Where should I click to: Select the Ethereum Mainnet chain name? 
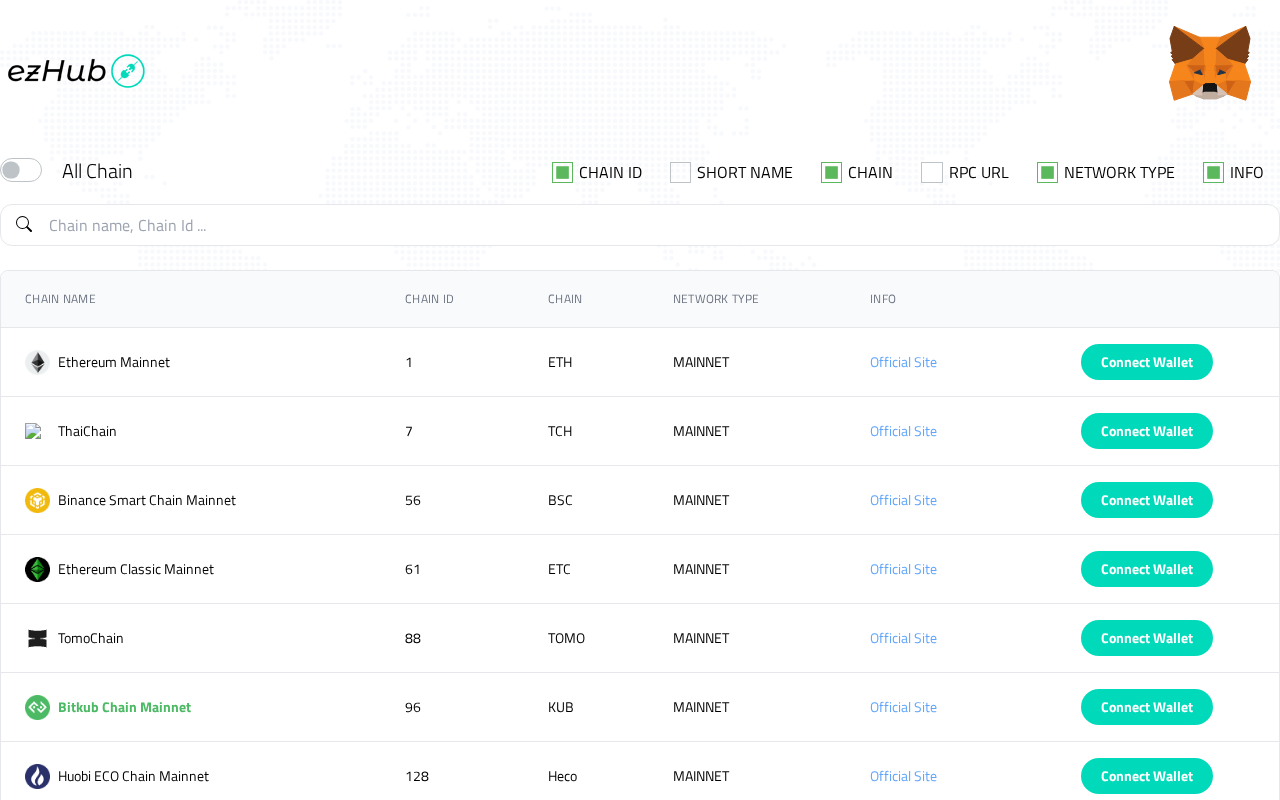[114, 362]
